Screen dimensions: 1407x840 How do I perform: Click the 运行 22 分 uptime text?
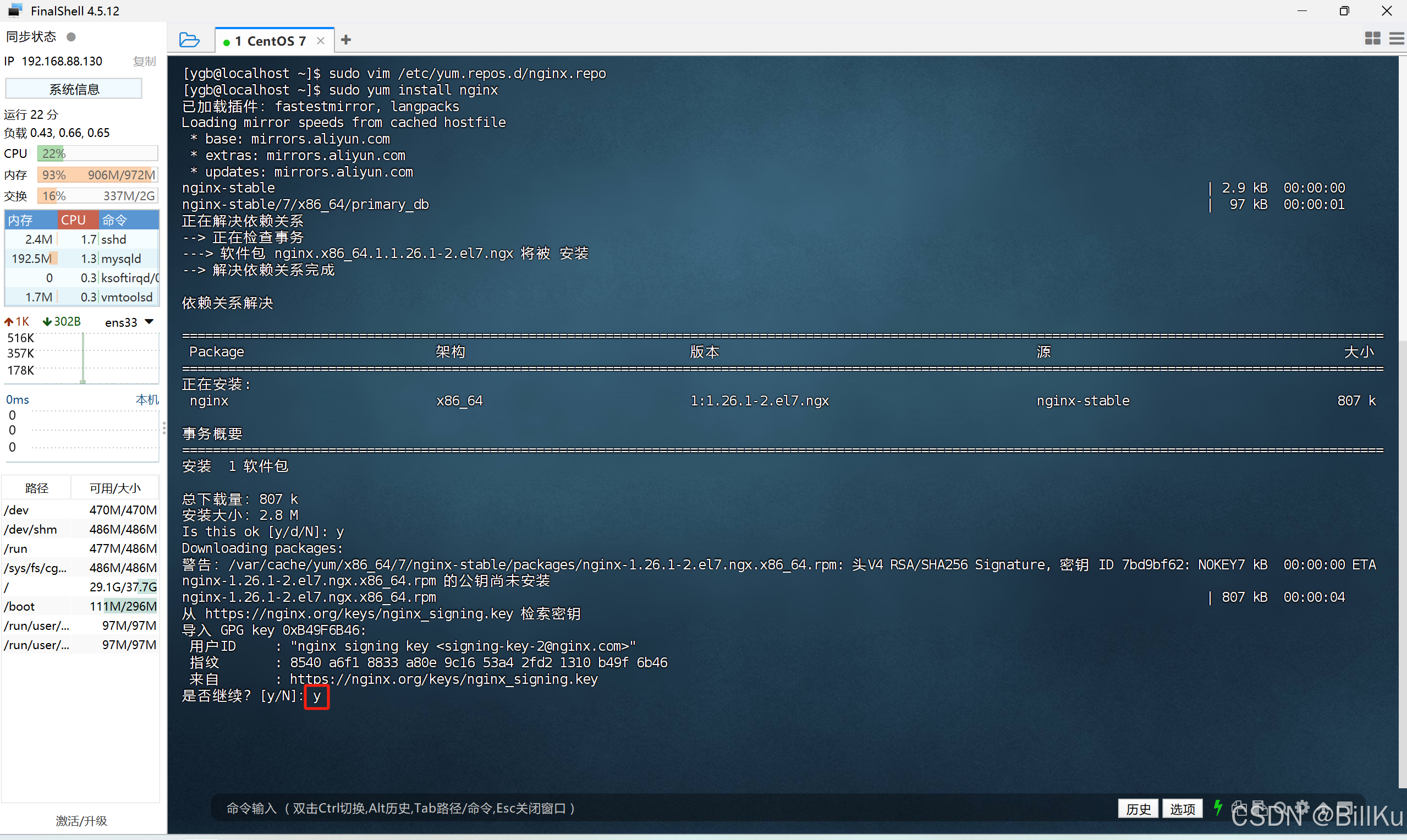(31, 114)
